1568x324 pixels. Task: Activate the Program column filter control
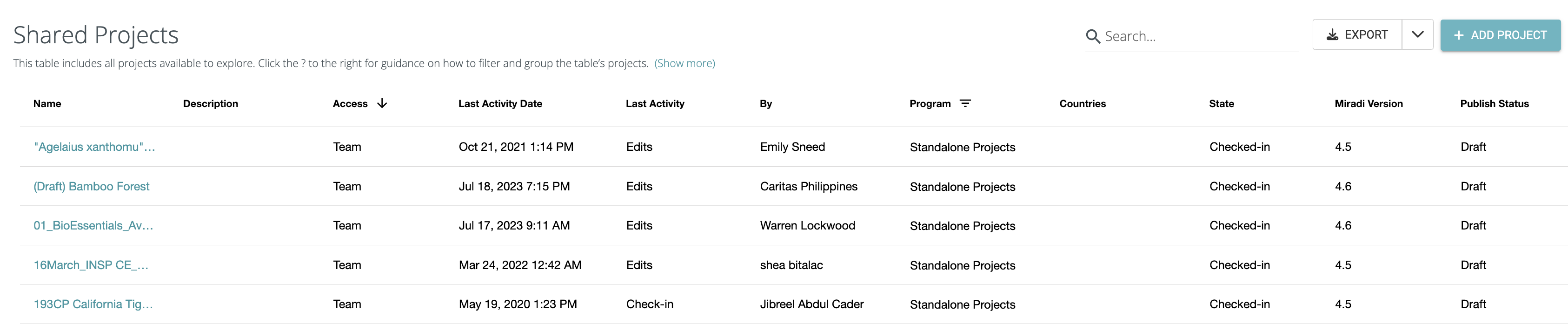tap(966, 103)
